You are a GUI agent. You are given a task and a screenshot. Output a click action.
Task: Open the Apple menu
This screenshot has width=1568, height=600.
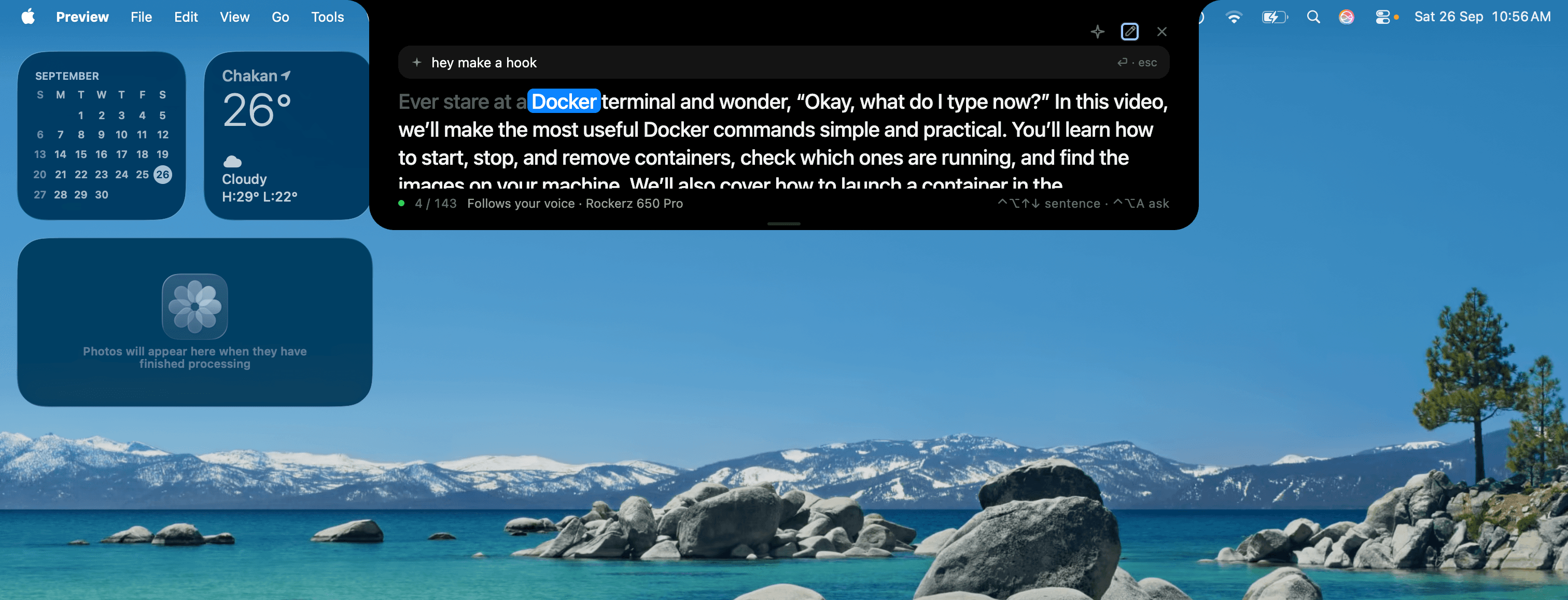[28, 17]
